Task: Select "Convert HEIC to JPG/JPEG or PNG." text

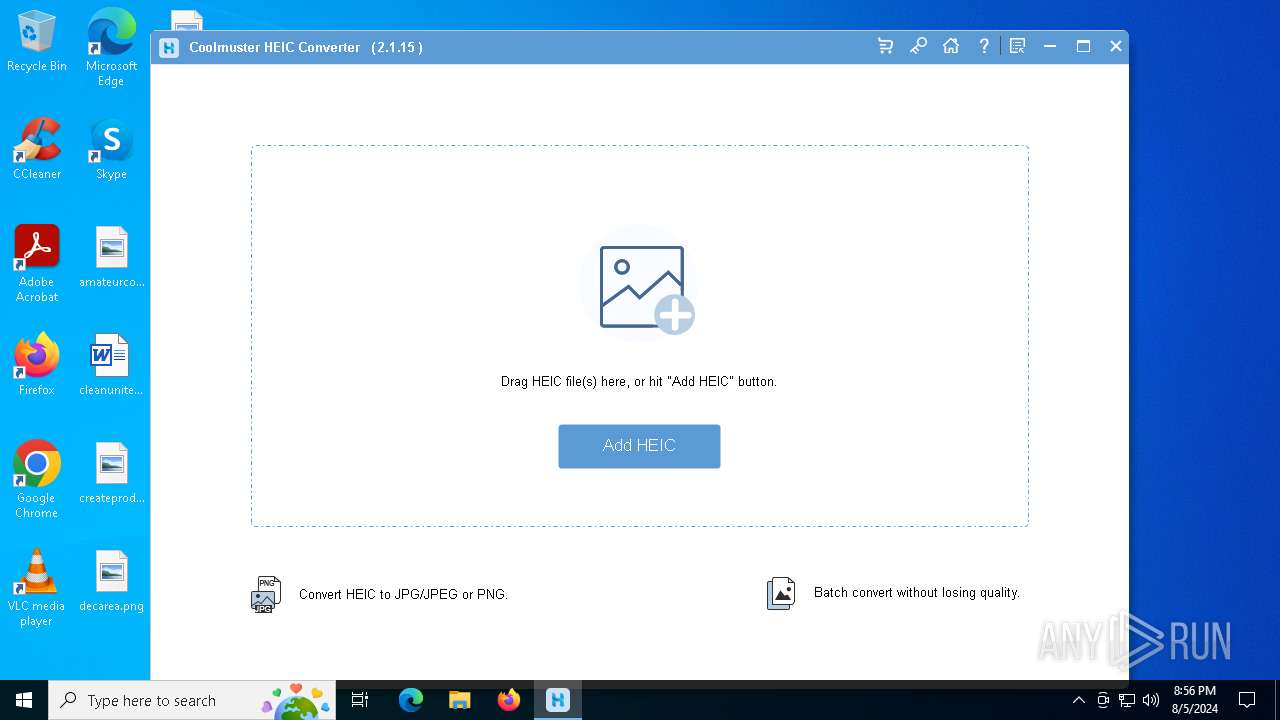Action: tap(403, 594)
